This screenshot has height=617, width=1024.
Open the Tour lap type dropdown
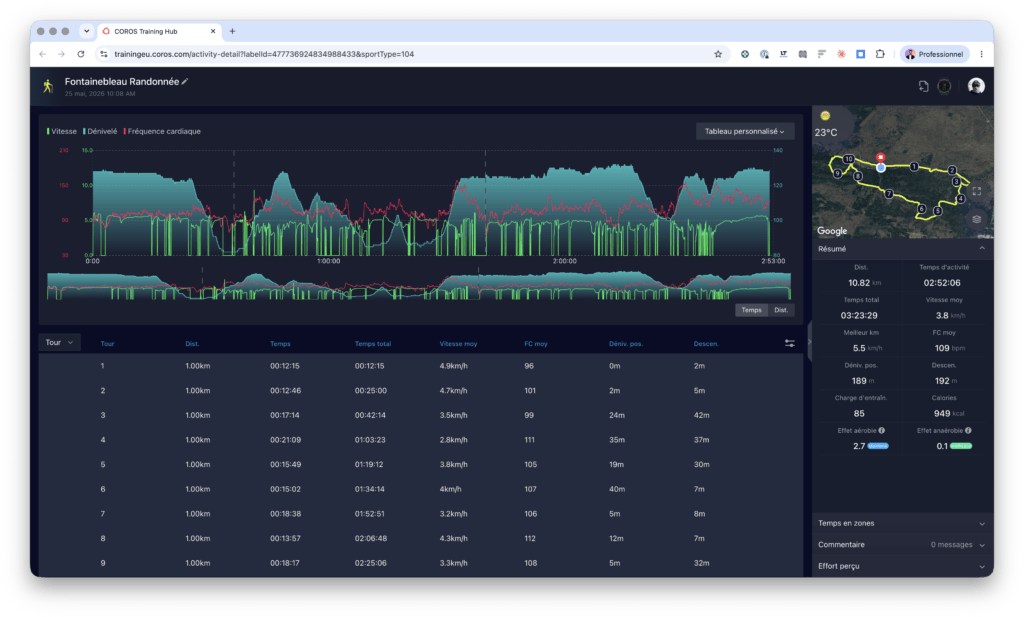pos(59,343)
